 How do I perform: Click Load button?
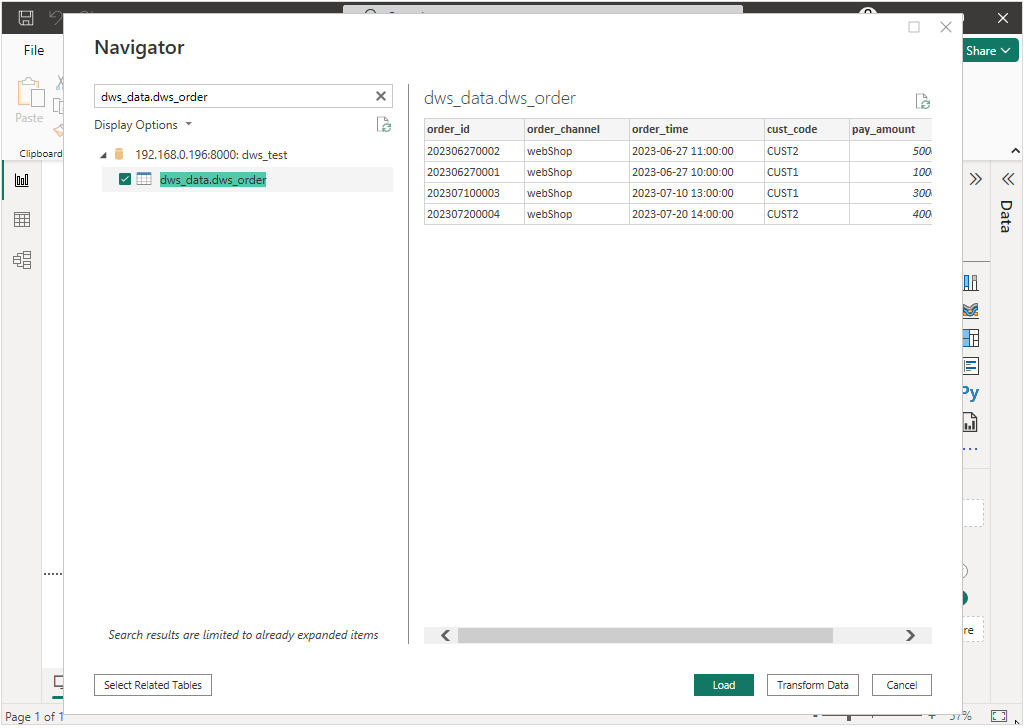(x=724, y=685)
